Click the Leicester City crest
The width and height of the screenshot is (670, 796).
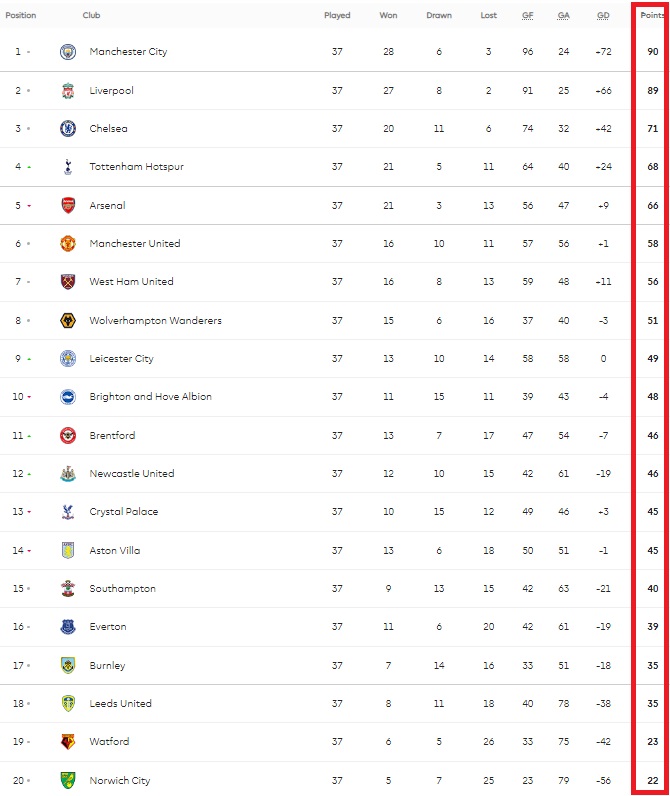click(68, 359)
